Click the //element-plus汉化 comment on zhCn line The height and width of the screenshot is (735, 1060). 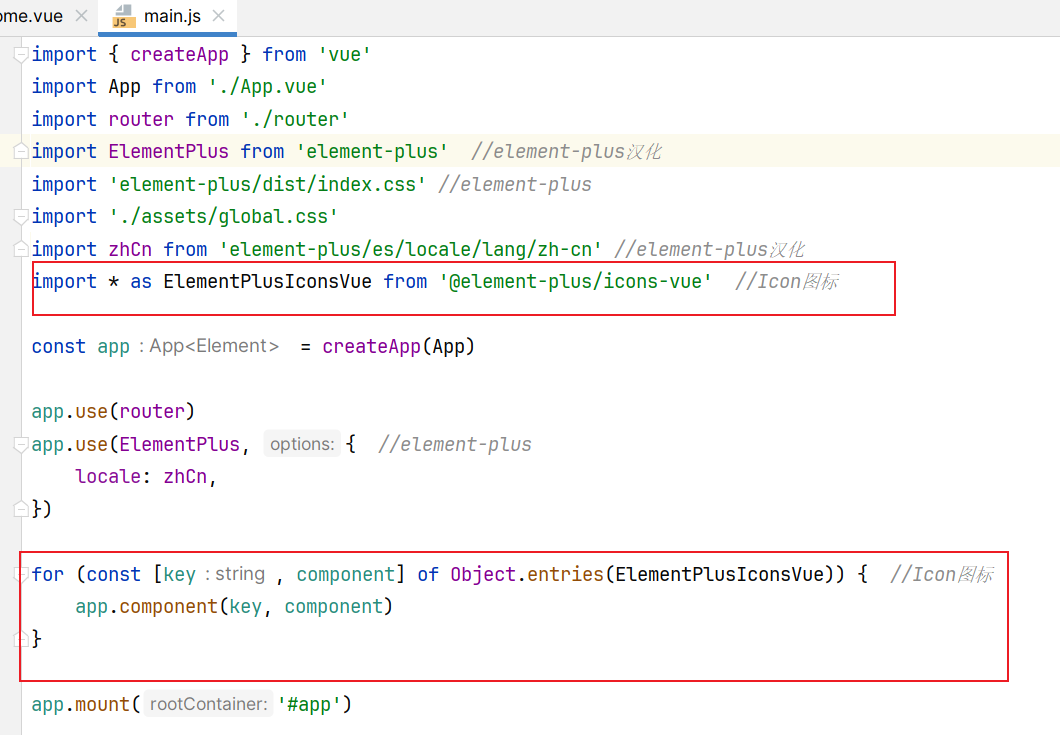(709, 250)
